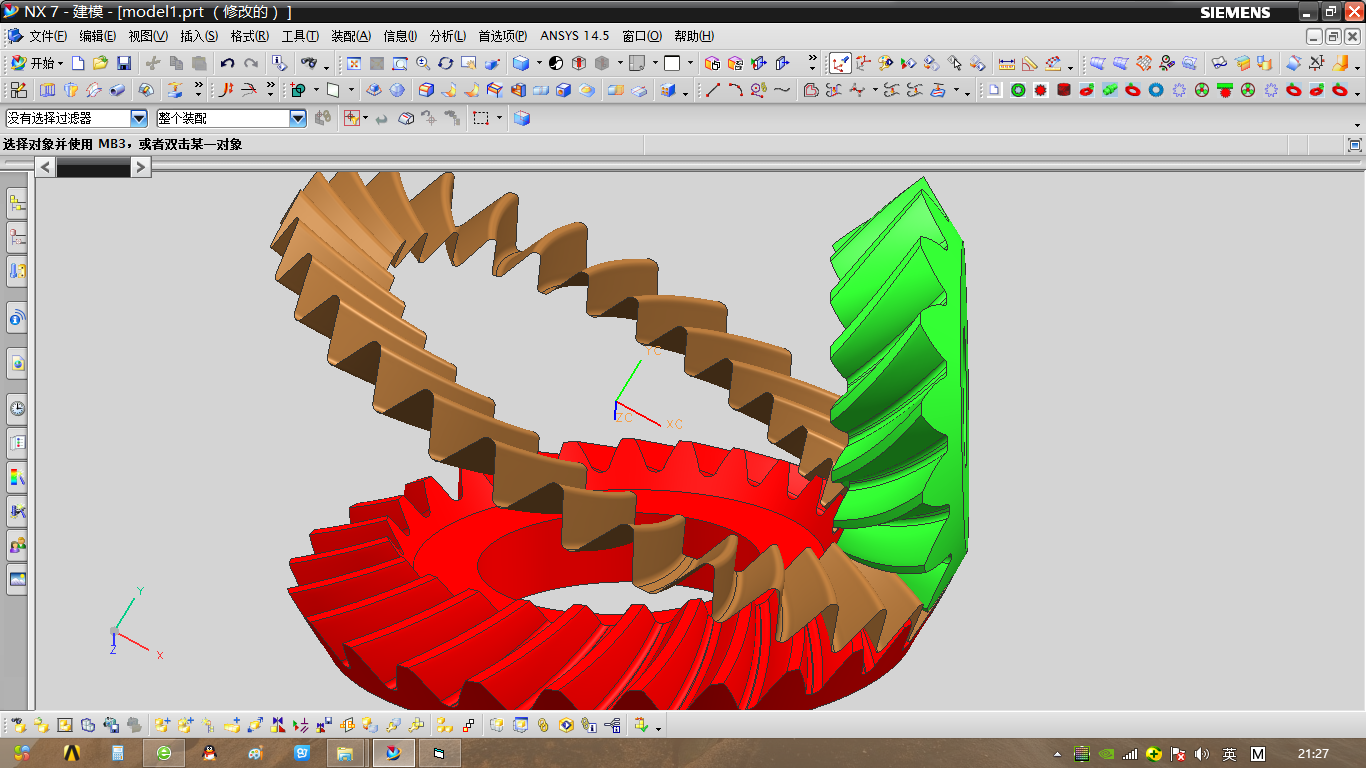Screen dimensions: 1366x768
Task: Open the Assembly Navigator sidebar icon
Action: (x=17, y=205)
